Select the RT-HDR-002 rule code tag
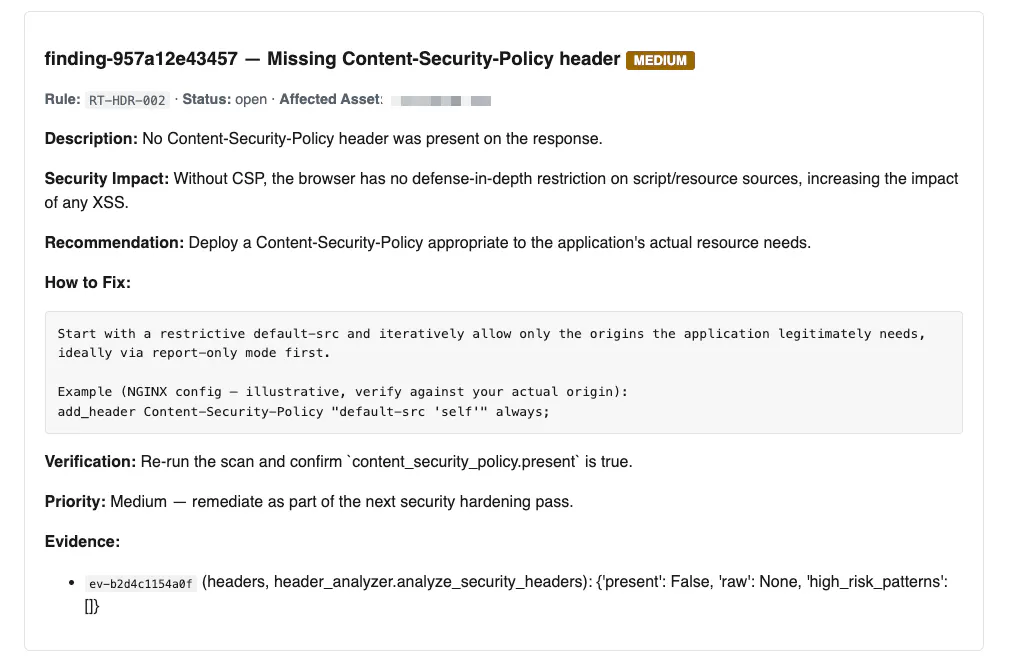The width and height of the screenshot is (1025, 663). pyautogui.click(x=127, y=100)
